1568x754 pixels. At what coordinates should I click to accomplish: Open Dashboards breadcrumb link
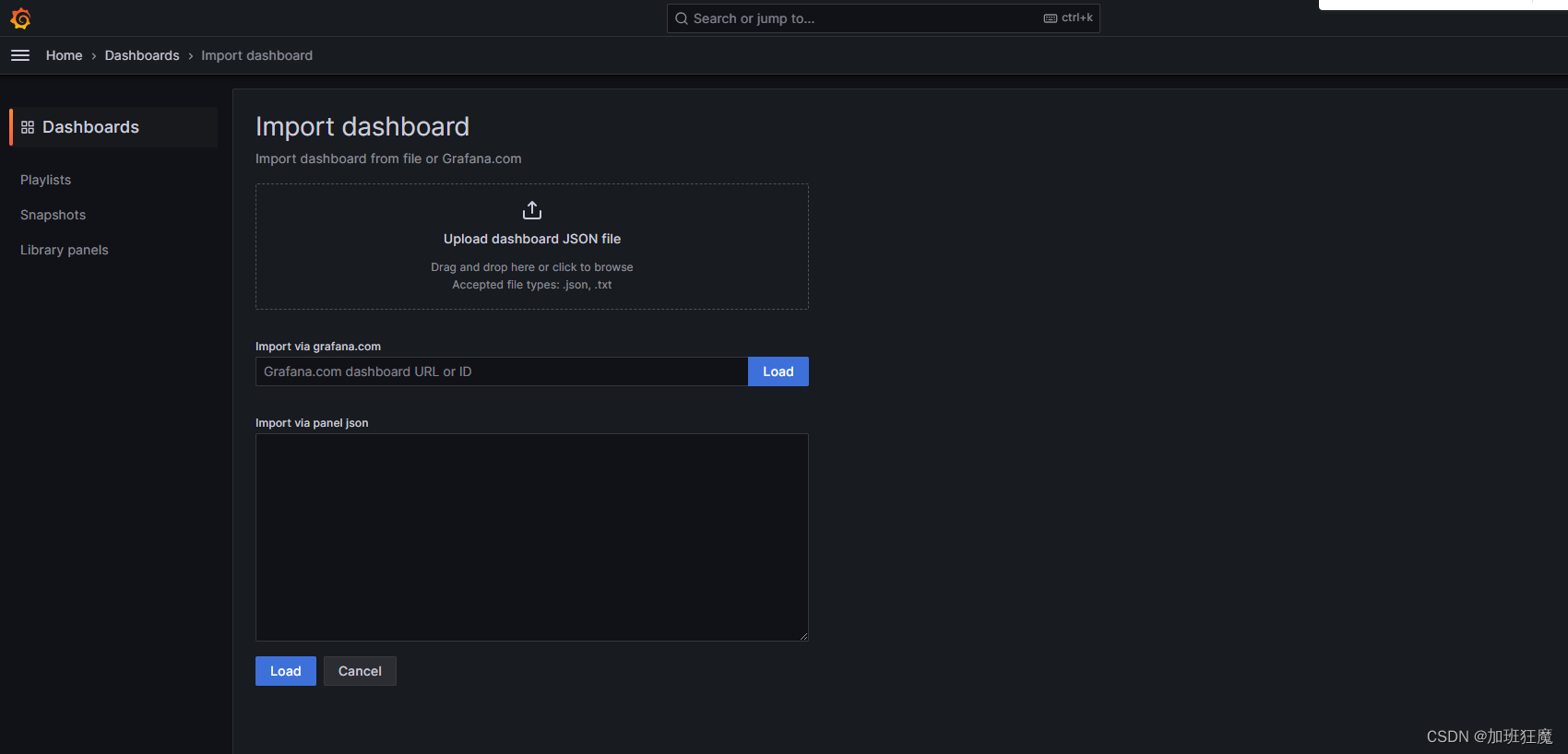coord(142,55)
